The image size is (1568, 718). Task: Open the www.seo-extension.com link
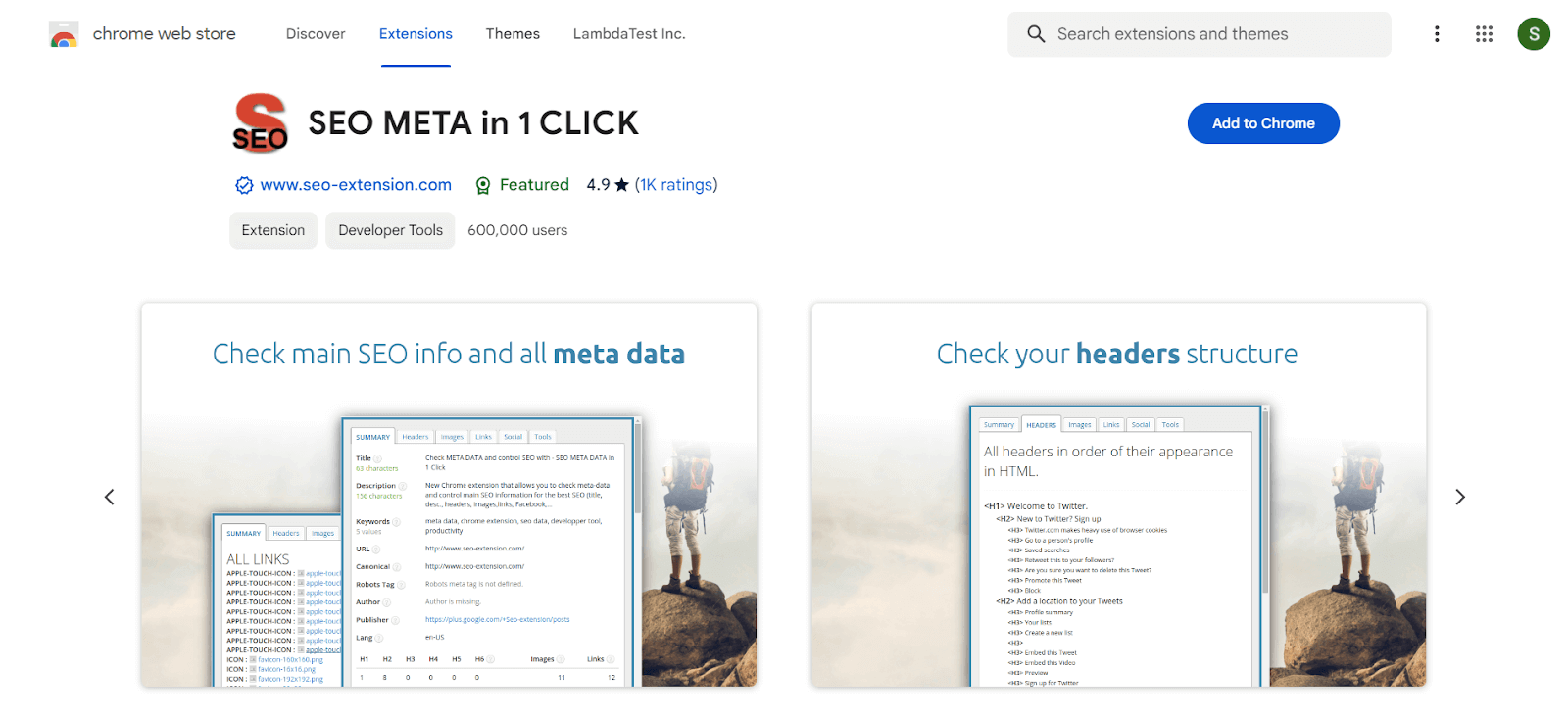click(x=356, y=185)
